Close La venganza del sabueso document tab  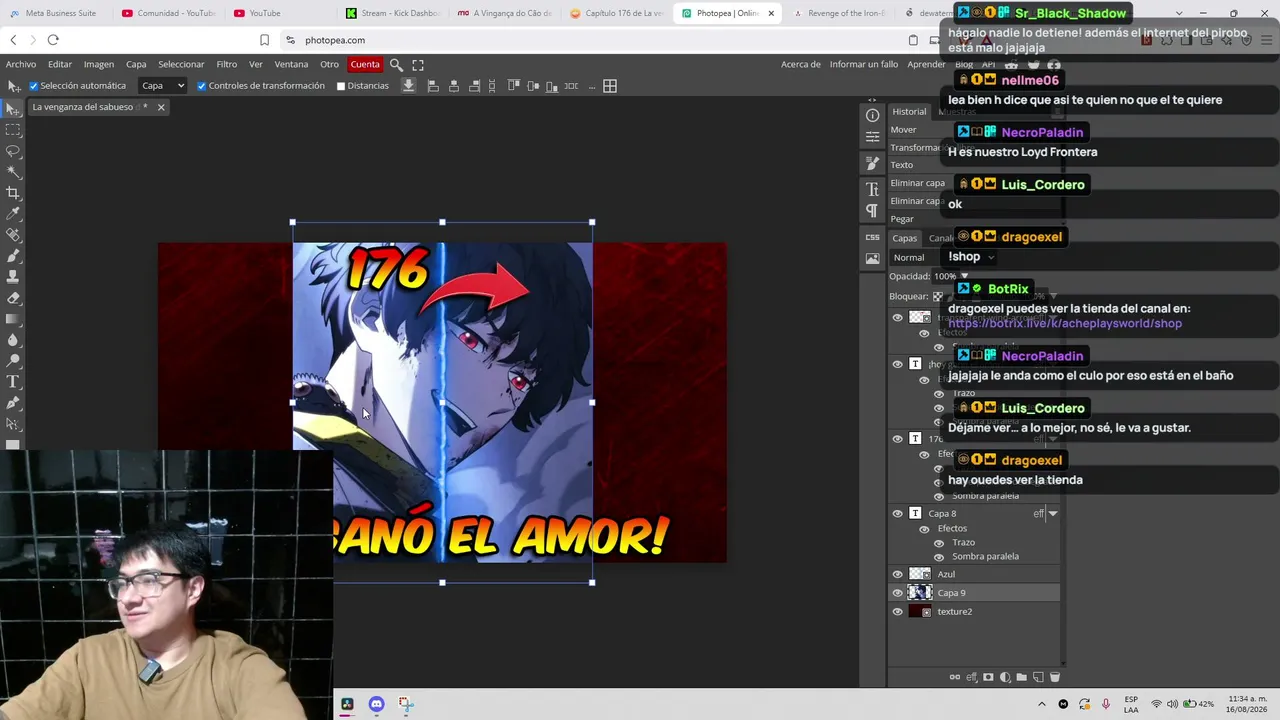coord(160,107)
